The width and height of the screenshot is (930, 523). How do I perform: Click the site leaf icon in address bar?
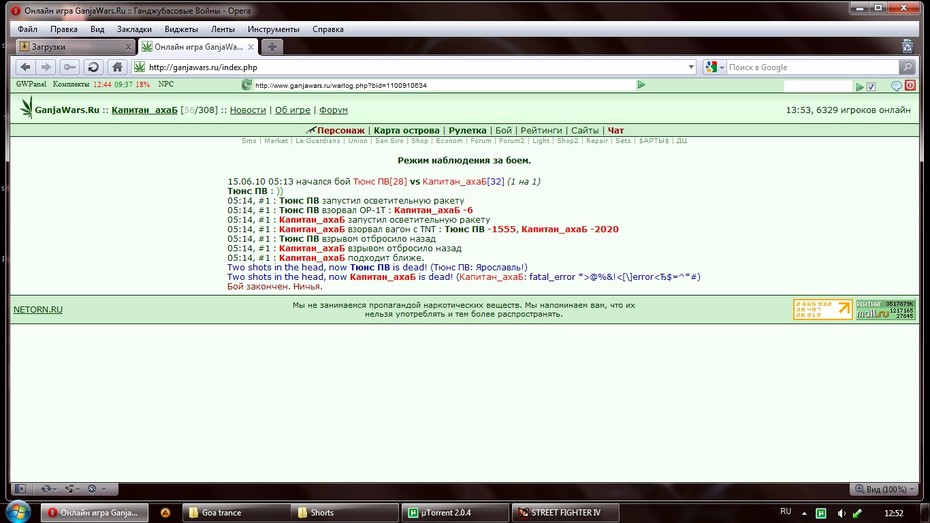[139, 67]
